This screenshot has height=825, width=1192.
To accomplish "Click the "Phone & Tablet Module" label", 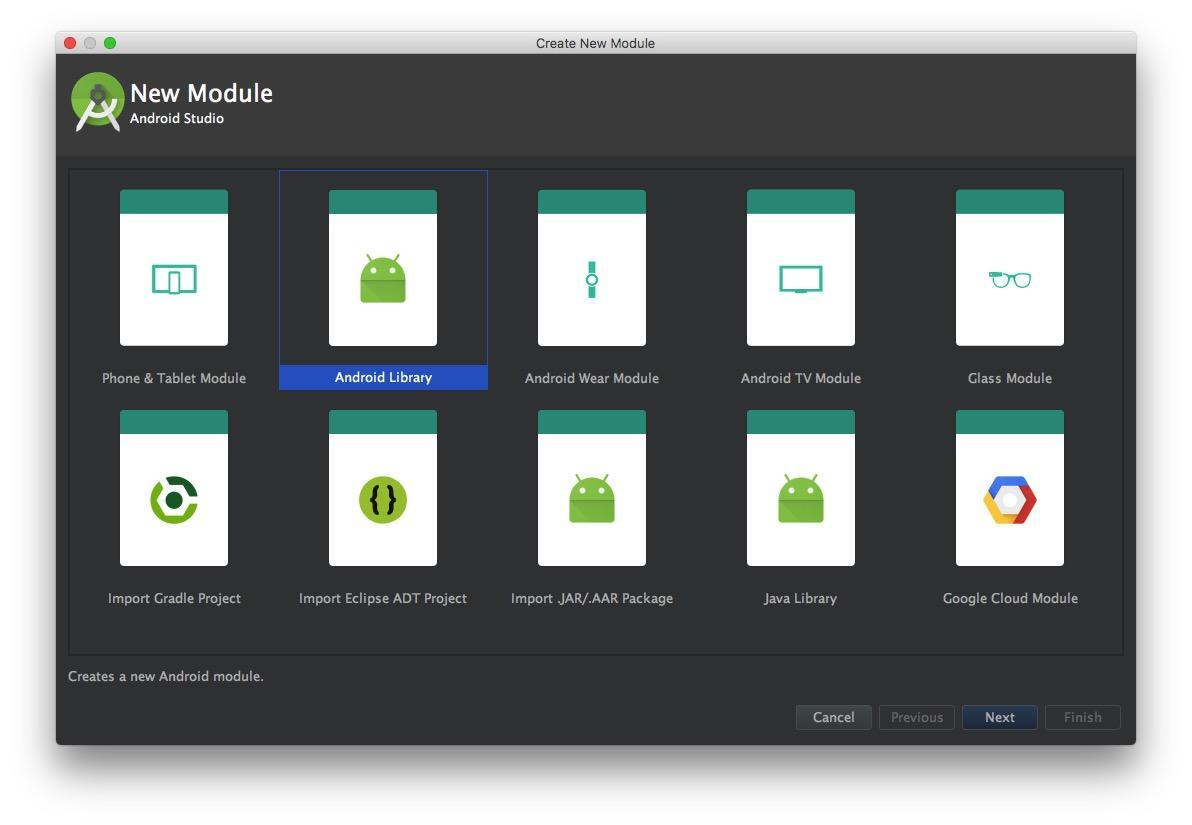I will tap(174, 378).
